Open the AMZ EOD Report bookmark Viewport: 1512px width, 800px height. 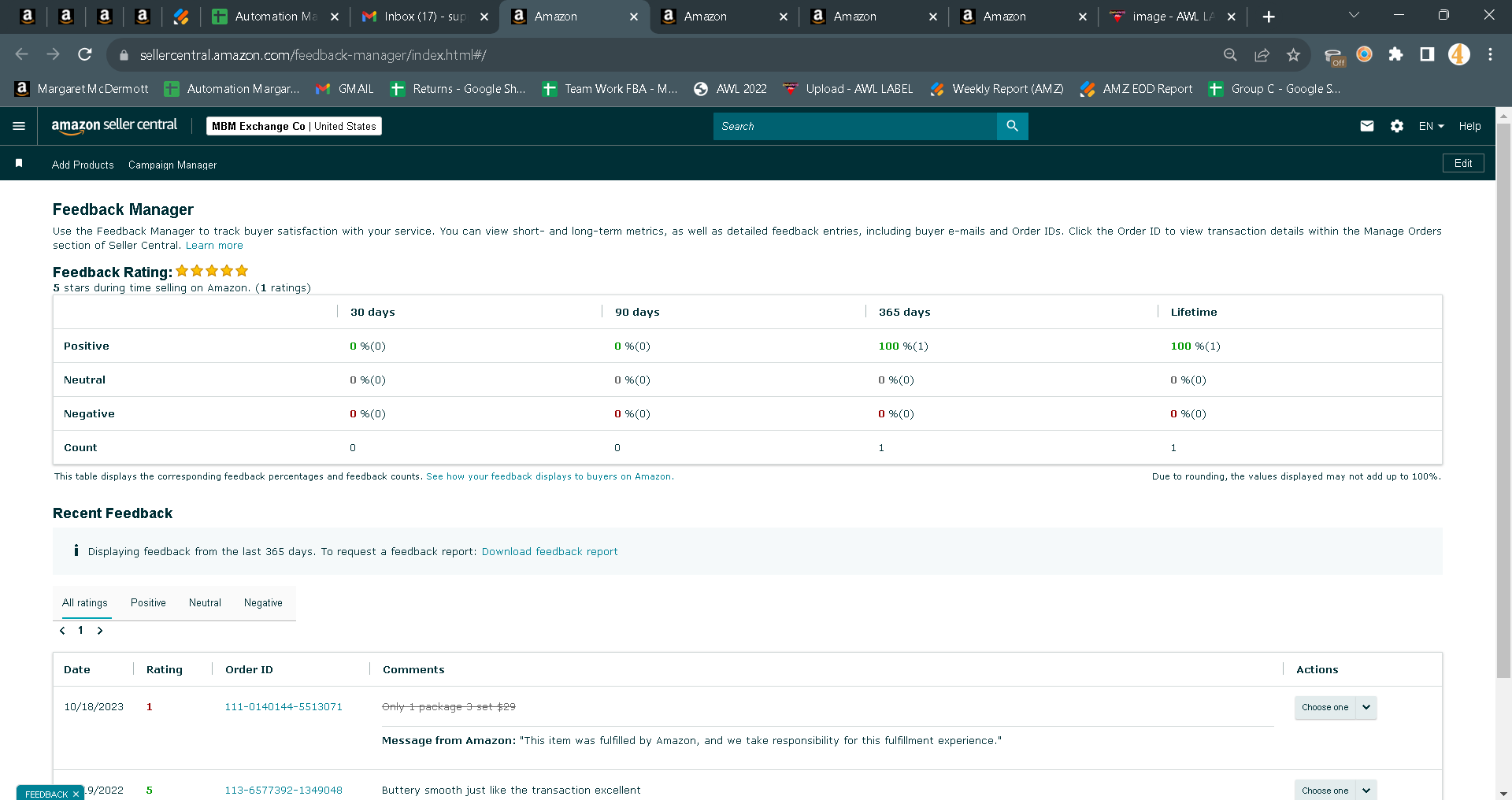pyautogui.click(x=1136, y=89)
